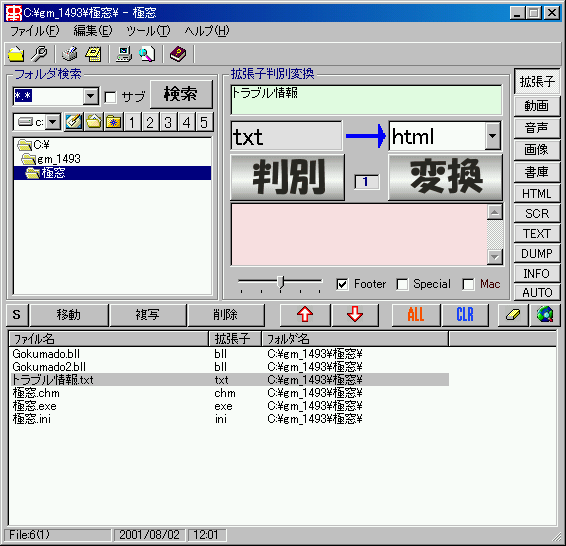Click the large 判別 button
Image resolution: width=566 pixels, height=546 pixels.
(287, 177)
